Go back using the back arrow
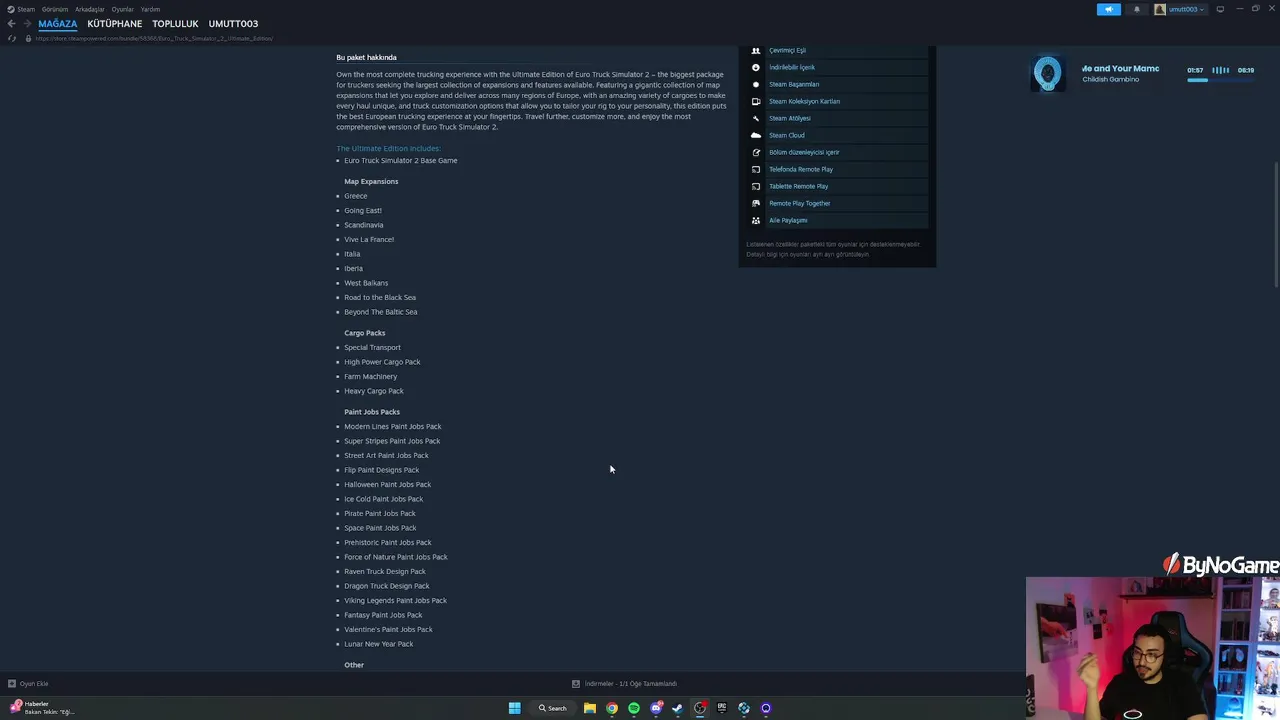Viewport: 1280px width, 720px height. 11,24
